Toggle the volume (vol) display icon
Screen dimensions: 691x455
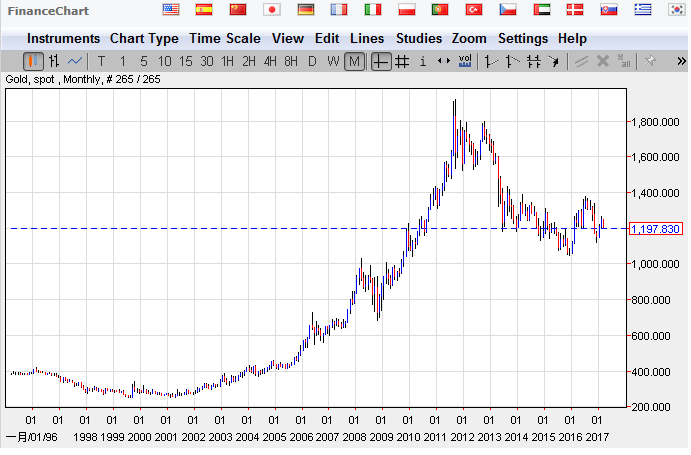(465, 61)
